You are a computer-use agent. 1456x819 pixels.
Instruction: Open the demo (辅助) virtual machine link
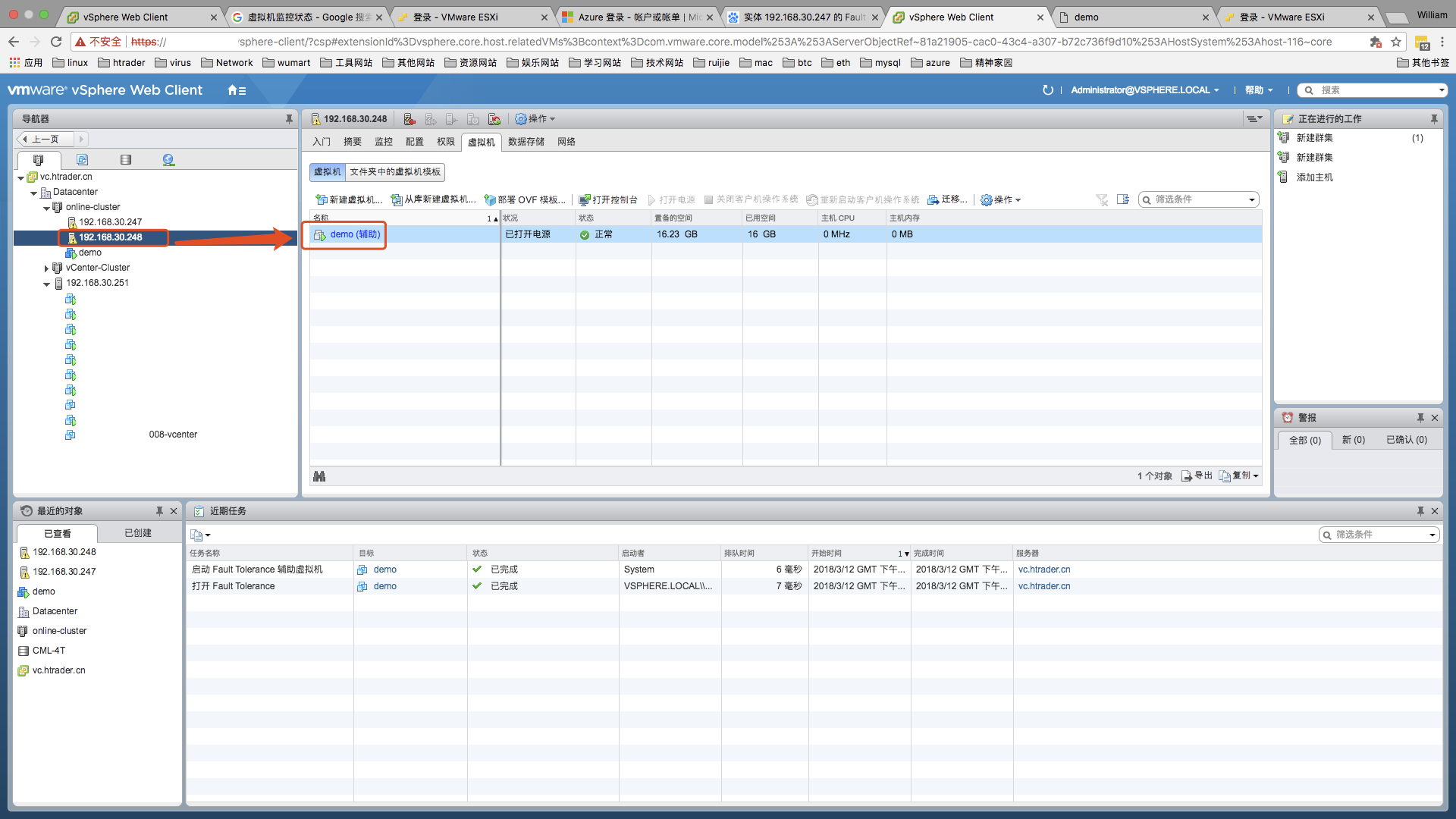tap(355, 234)
